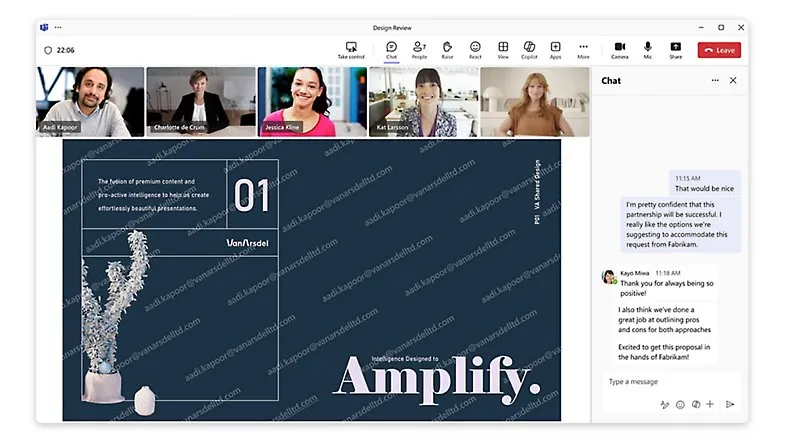The width and height of the screenshot is (785, 443).
Task: Raise your hand in the meeting
Action: [x=447, y=49]
